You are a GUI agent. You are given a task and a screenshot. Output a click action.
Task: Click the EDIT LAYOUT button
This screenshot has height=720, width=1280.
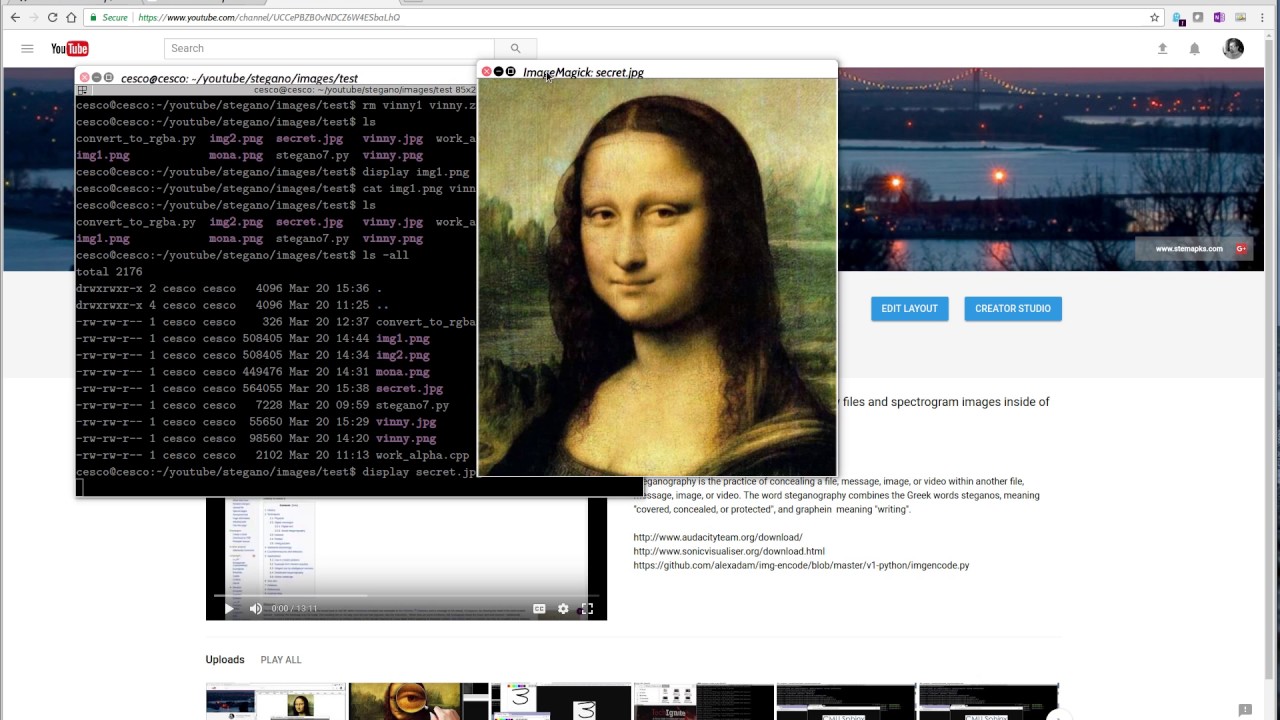pyautogui.click(x=909, y=308)
